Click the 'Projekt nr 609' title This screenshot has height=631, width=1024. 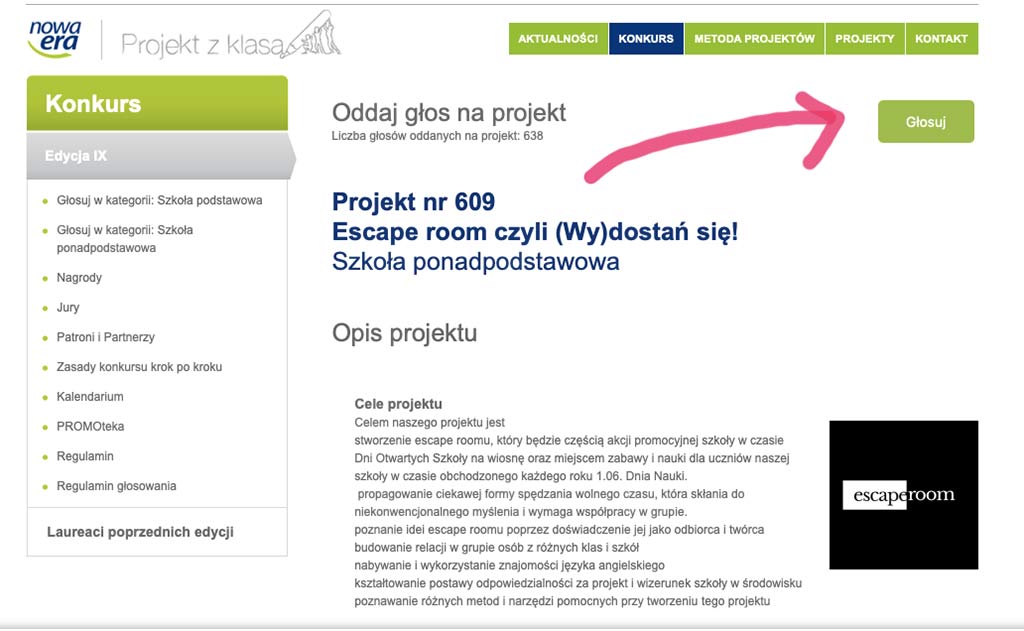click(413, 202)
